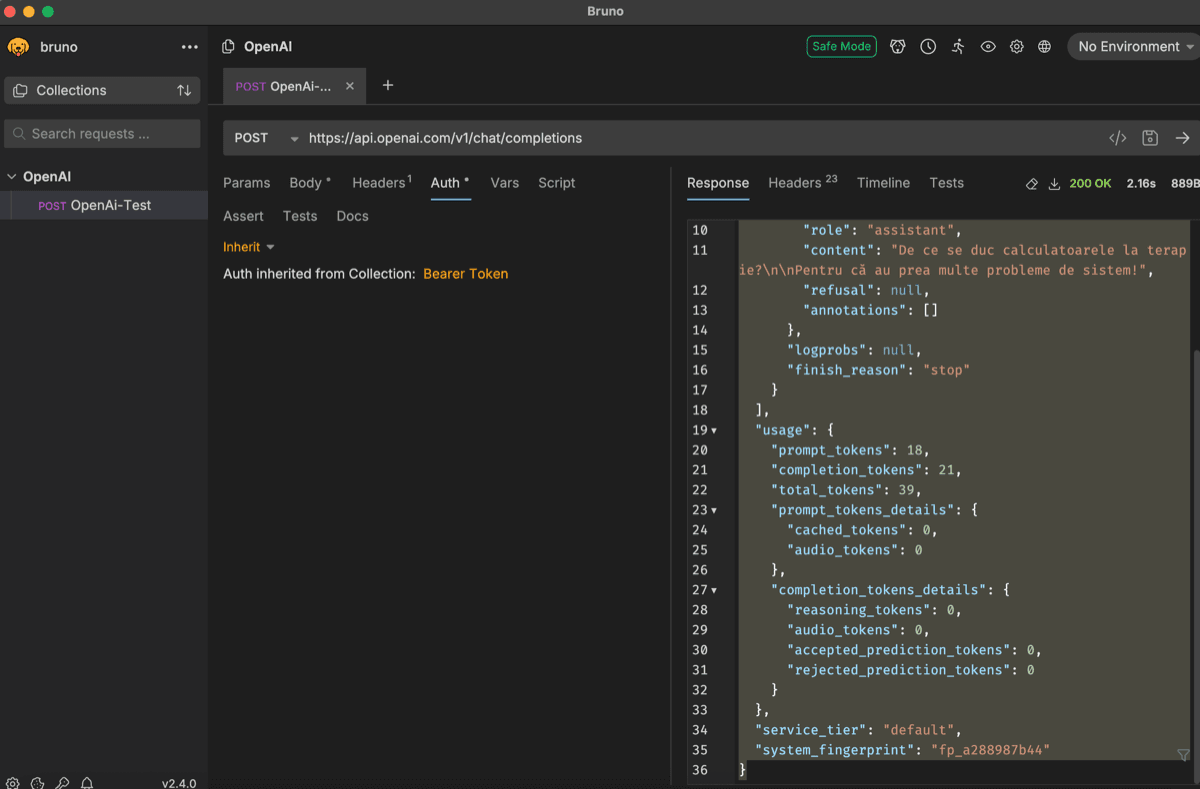Open the history clock icon in toolbar
The image size is (1200, 789).
(928, 47)
